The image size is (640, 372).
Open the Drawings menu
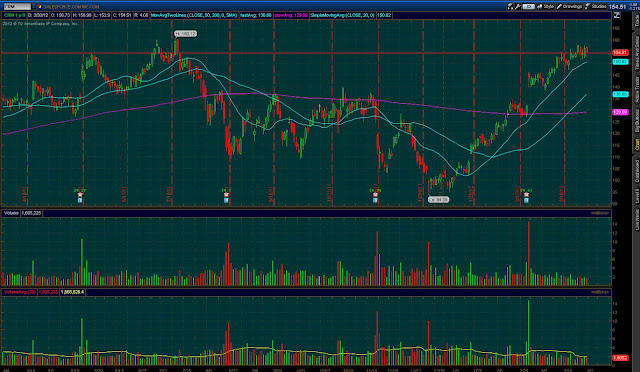pyautogui.click(x=569, y=7)
